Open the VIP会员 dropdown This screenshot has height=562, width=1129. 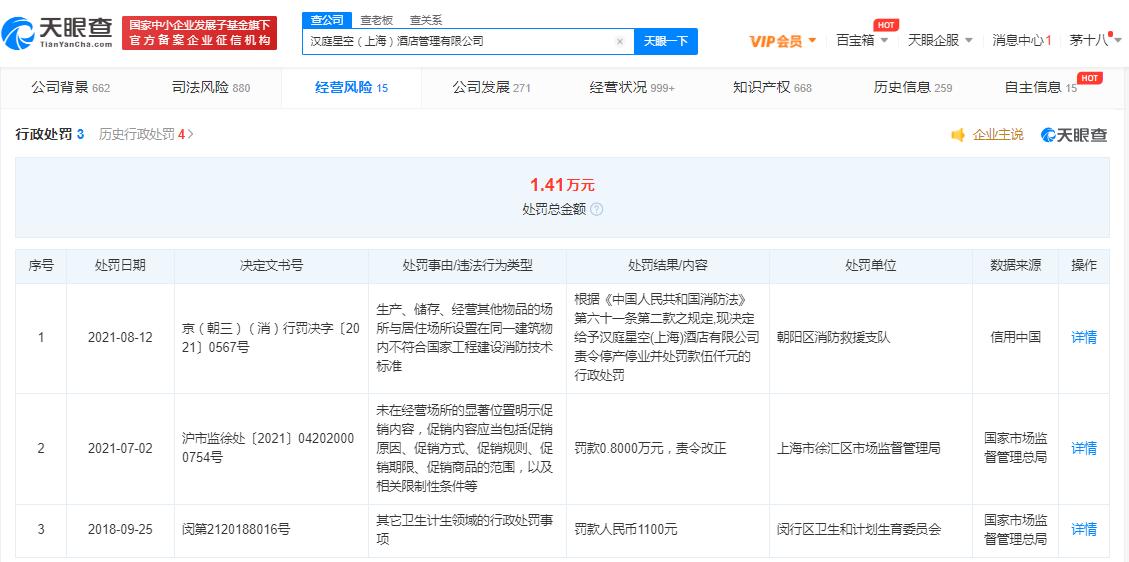pyautogui.click(x=783, y=41)
